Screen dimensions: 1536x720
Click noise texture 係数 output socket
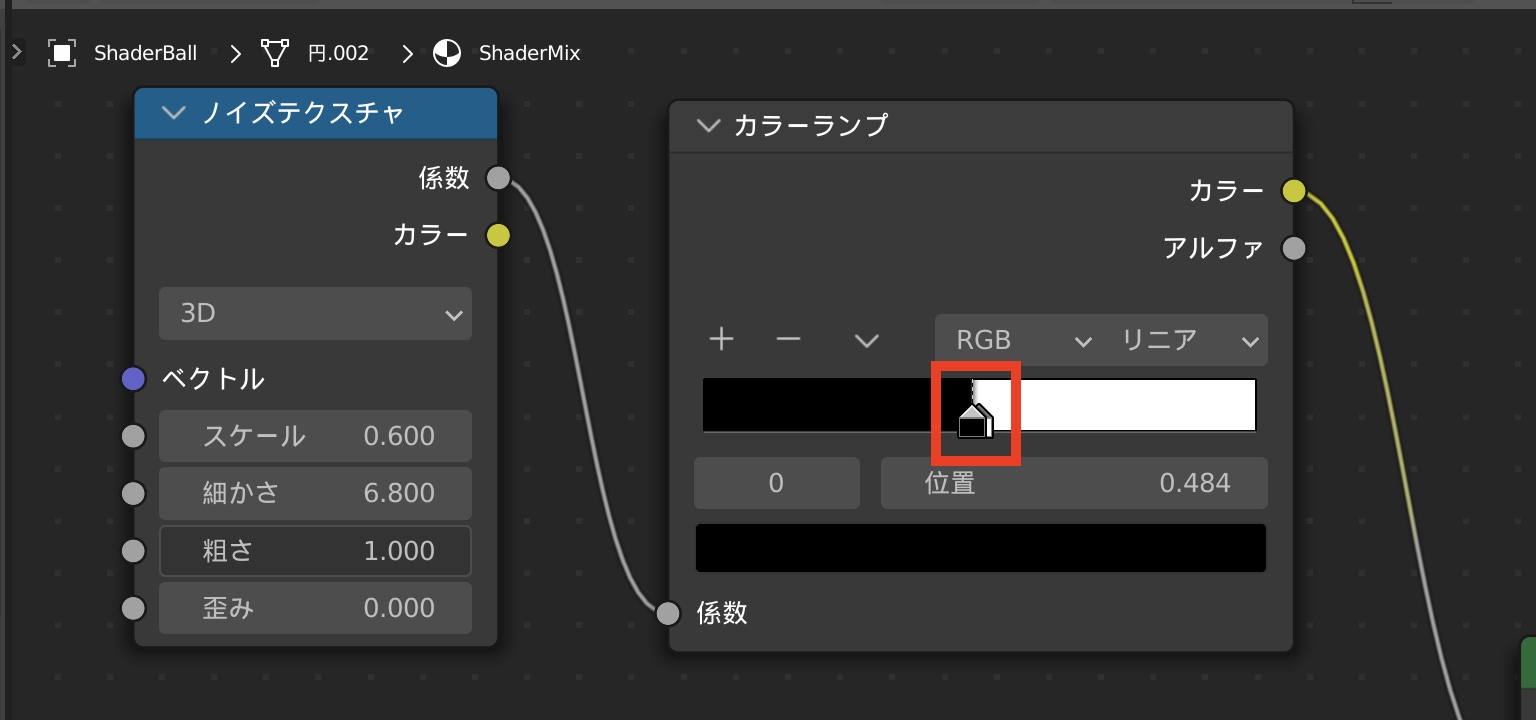pos(498,178)
